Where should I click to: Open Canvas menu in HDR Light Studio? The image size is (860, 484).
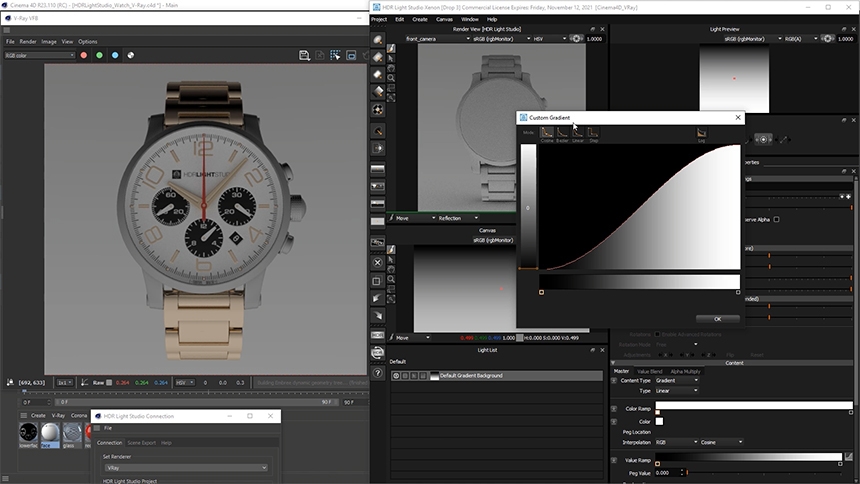(444, 19)
